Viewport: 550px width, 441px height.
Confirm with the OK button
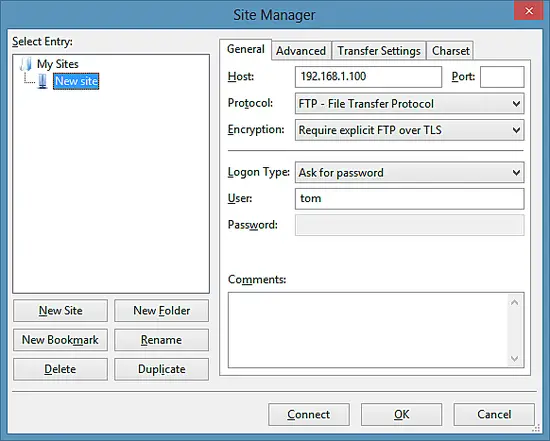click(x=401, y=414)
